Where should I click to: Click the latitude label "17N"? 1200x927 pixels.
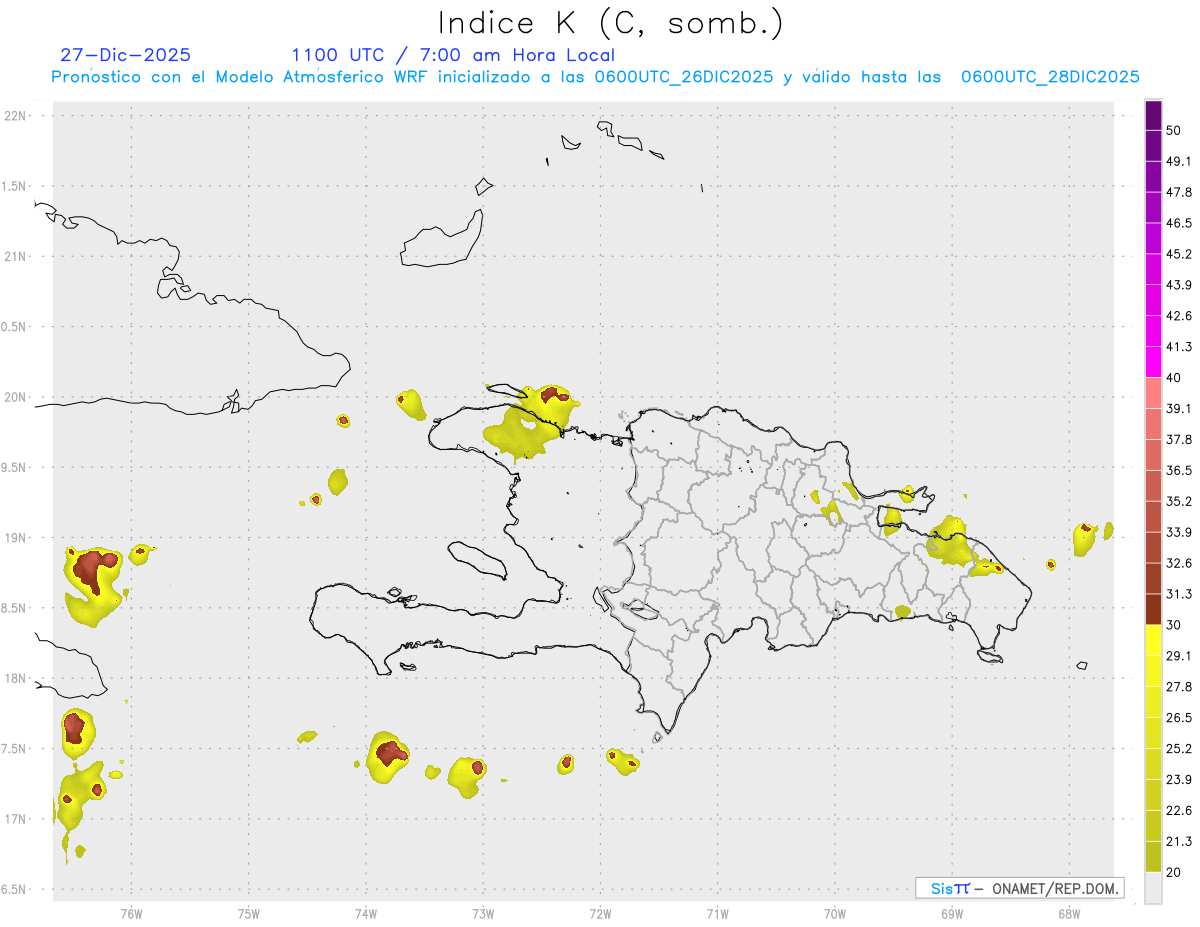click(x=17, y=820)
